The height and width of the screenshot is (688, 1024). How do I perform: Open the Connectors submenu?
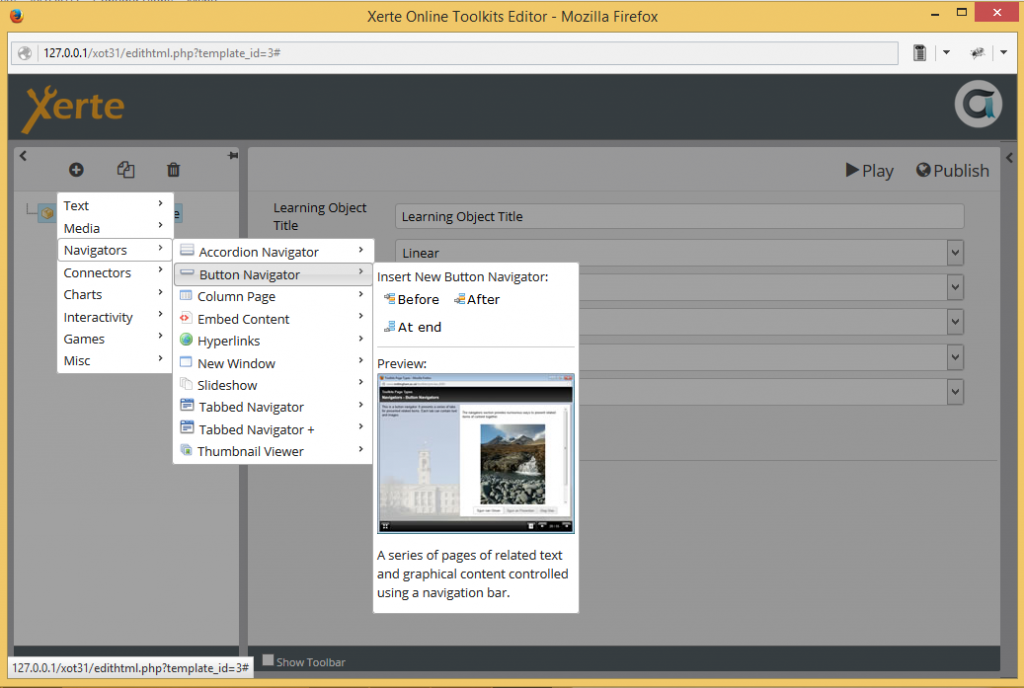(x=114, y=272)
